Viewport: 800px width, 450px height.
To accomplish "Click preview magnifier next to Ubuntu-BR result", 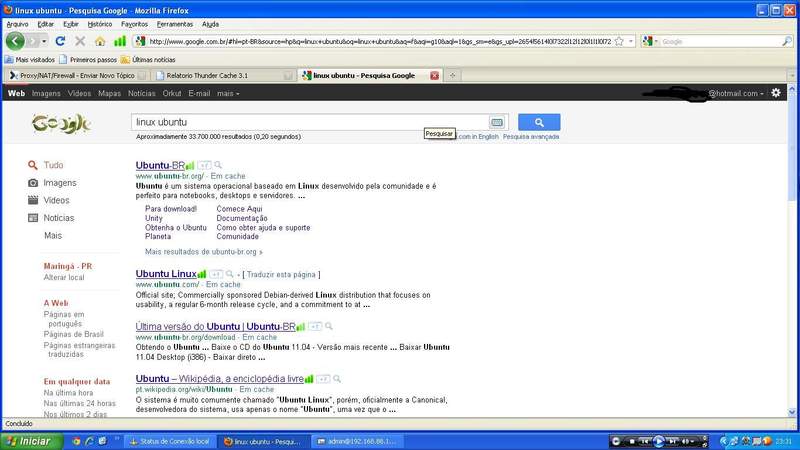I will click(x=218, y=165).
